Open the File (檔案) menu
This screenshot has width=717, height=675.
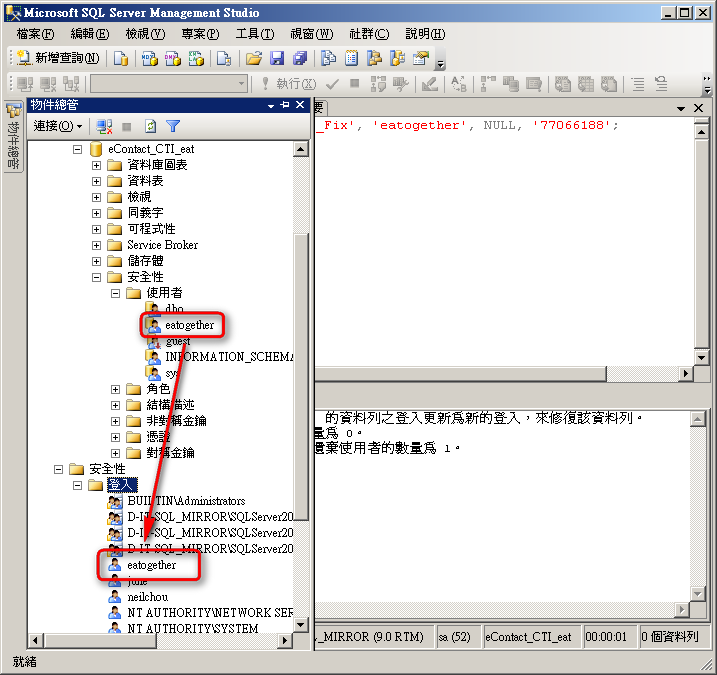[x=35, y=34]
